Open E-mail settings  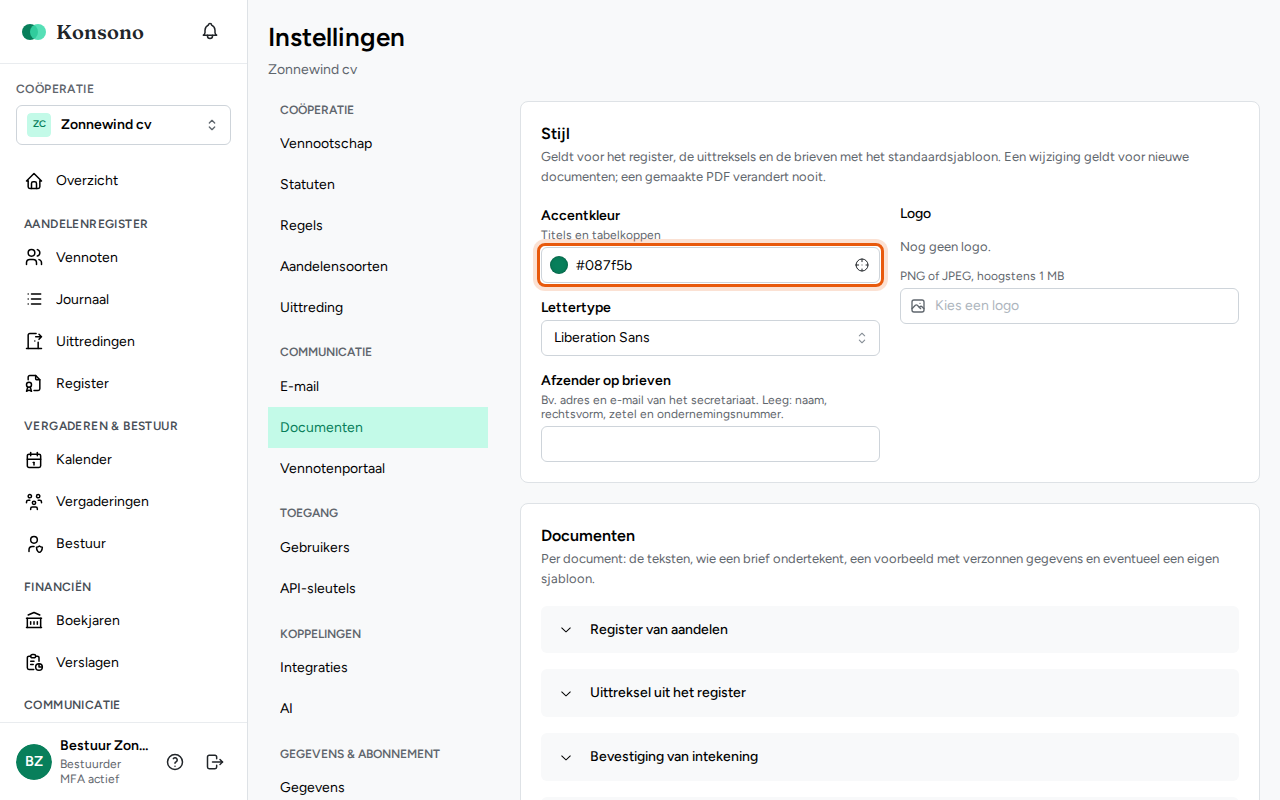pyautogui.click(x=378, y=387)
